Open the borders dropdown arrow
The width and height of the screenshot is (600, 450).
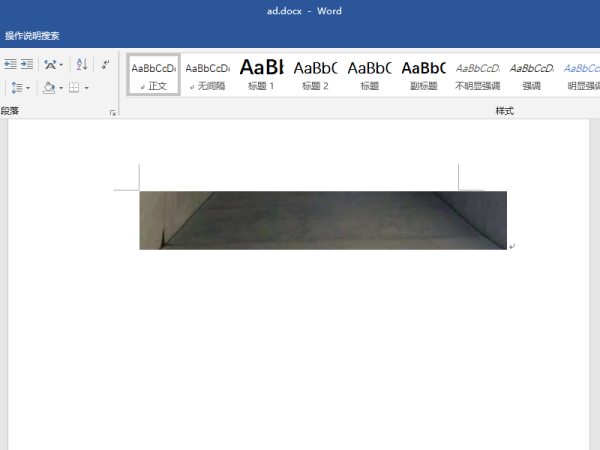click(x=86, y=88)
